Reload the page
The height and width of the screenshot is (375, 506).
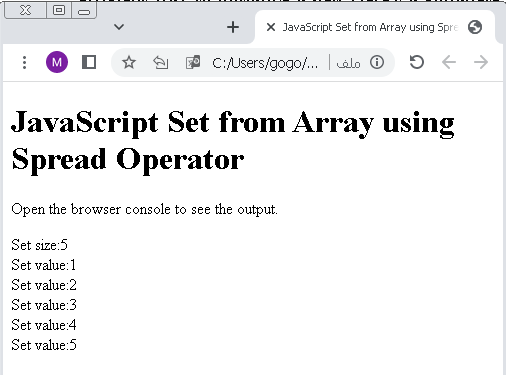coord(417,62)
